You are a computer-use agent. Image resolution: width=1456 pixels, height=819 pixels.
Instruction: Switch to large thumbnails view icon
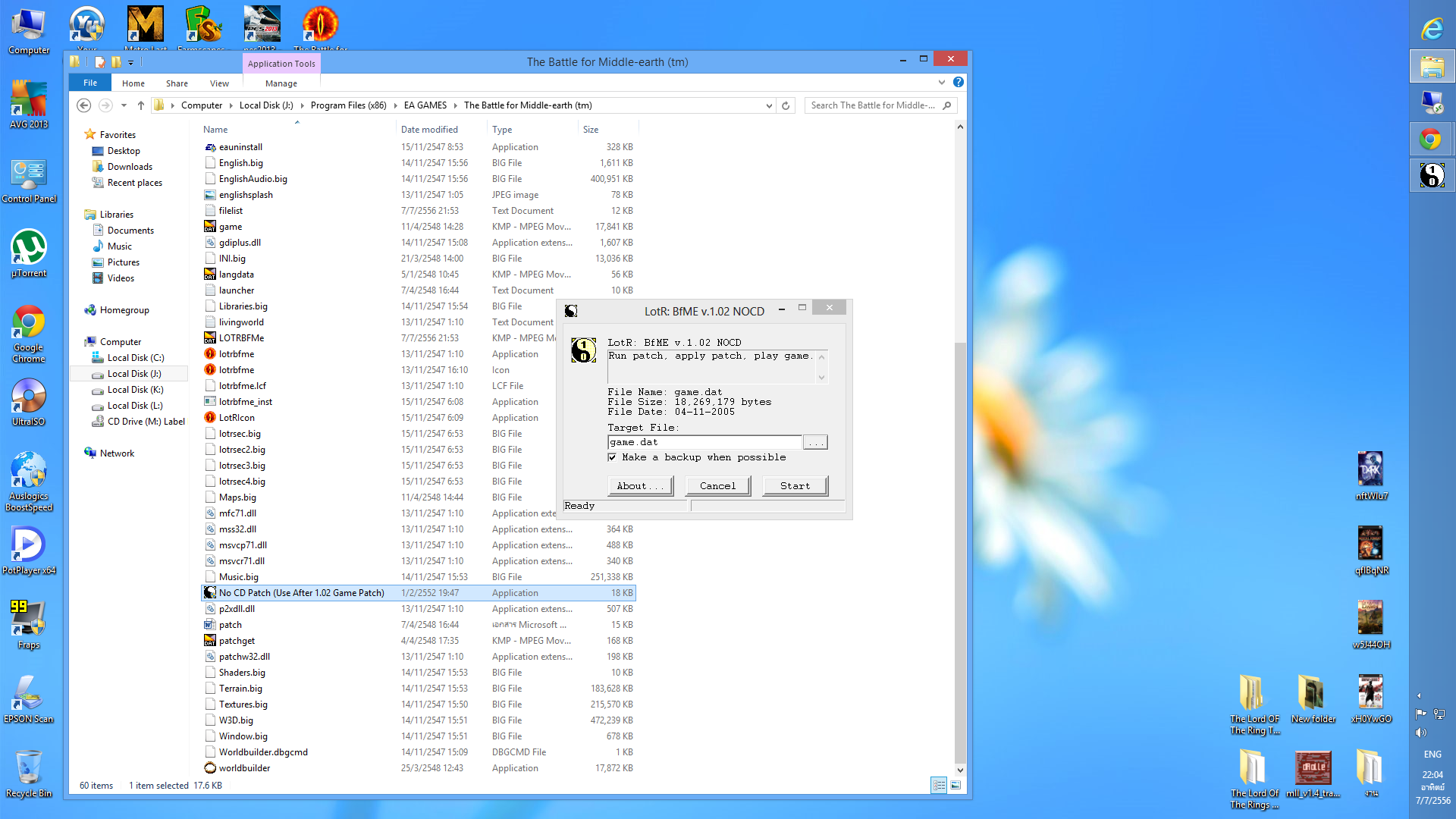[955, 785]
